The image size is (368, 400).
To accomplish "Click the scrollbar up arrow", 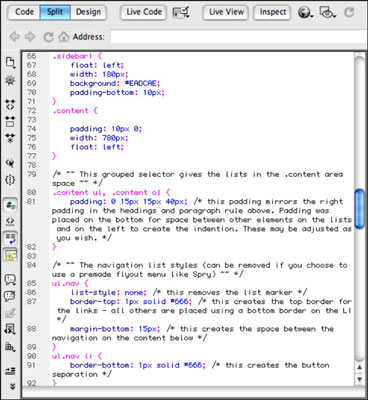I will [x=359, y=367].
